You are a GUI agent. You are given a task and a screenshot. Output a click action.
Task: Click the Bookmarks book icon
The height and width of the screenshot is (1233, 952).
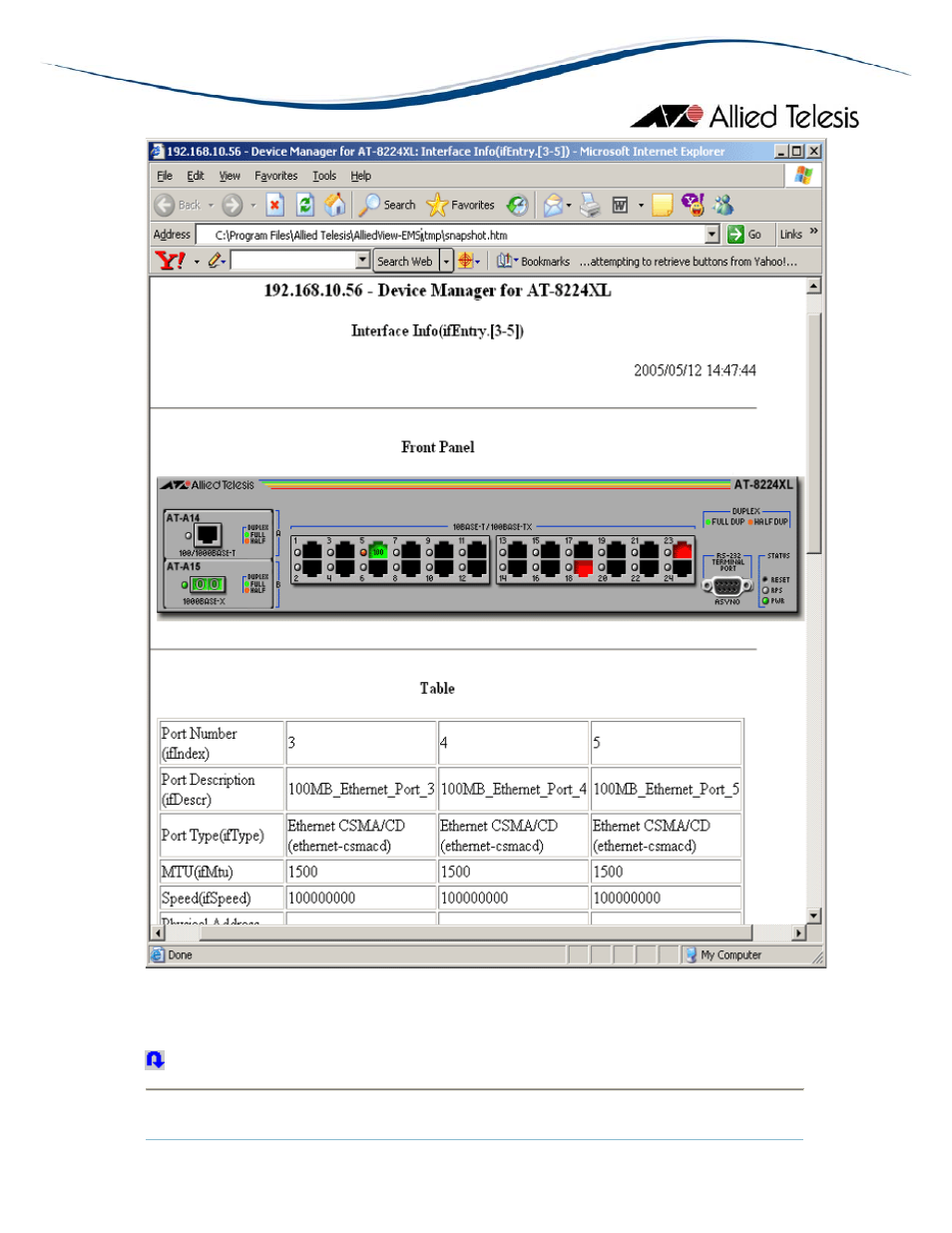pos(505,261)
